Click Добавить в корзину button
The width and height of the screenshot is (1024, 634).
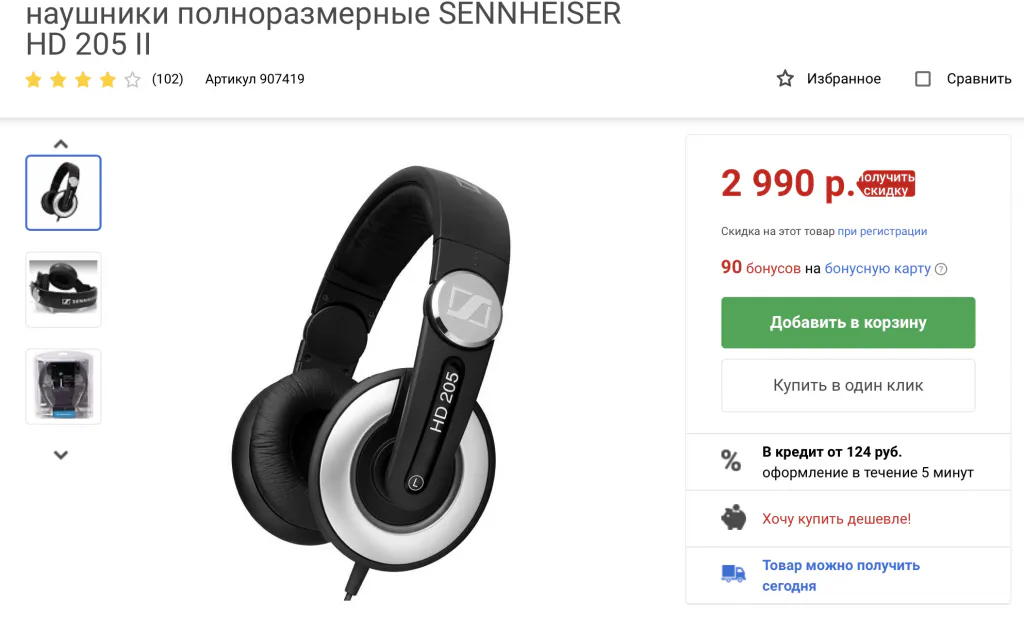(848, 323)
